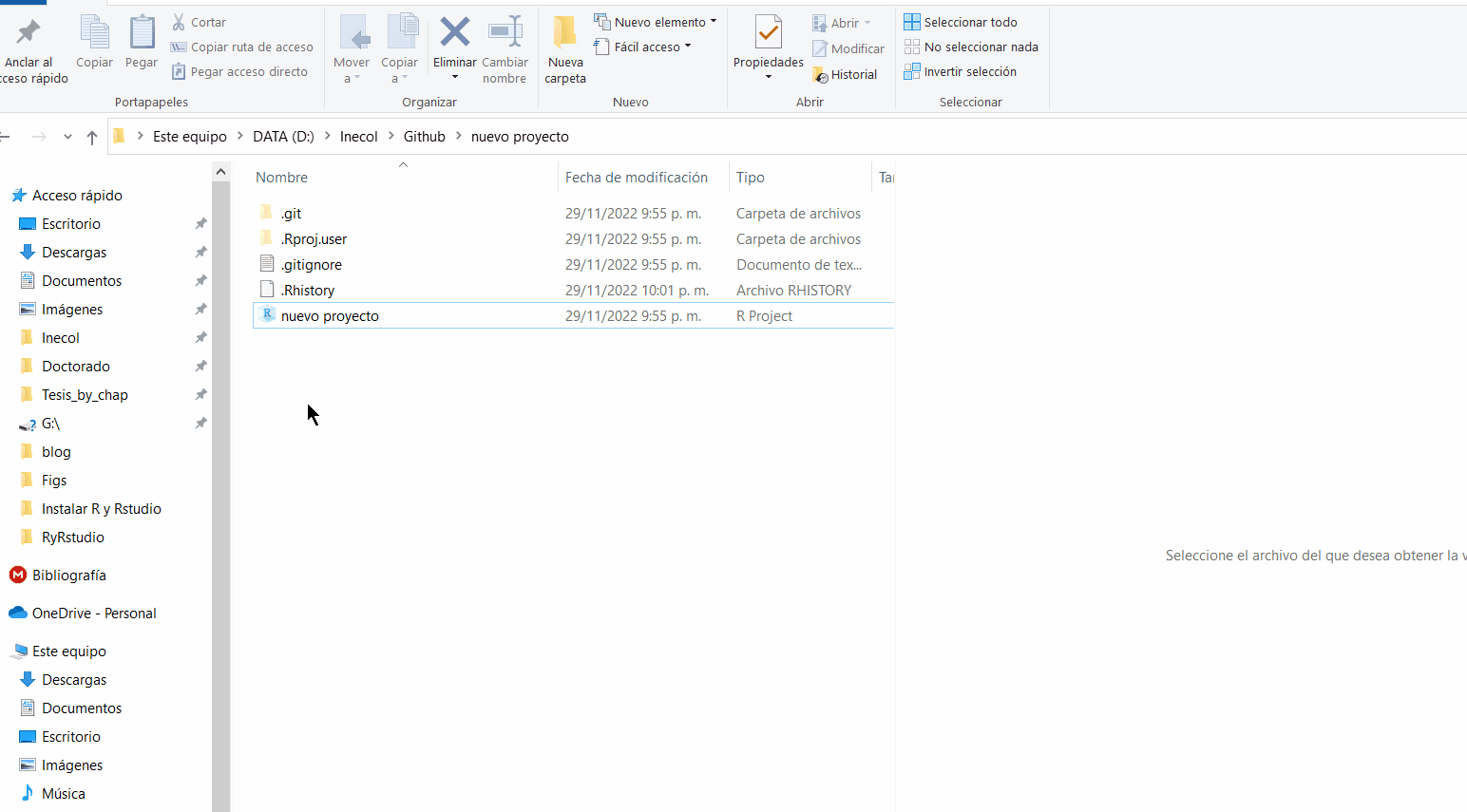1467x812 pixels.
Task: Click the Pegar clipboard icon
Action: click(x=142, y=32)
